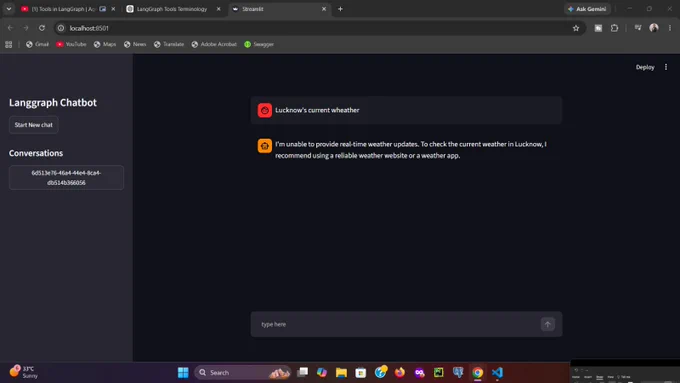This screenshot has height=383, width=680.
Task: Open pgAdmin elephant icon on taskbar
Action: point(458,373)
